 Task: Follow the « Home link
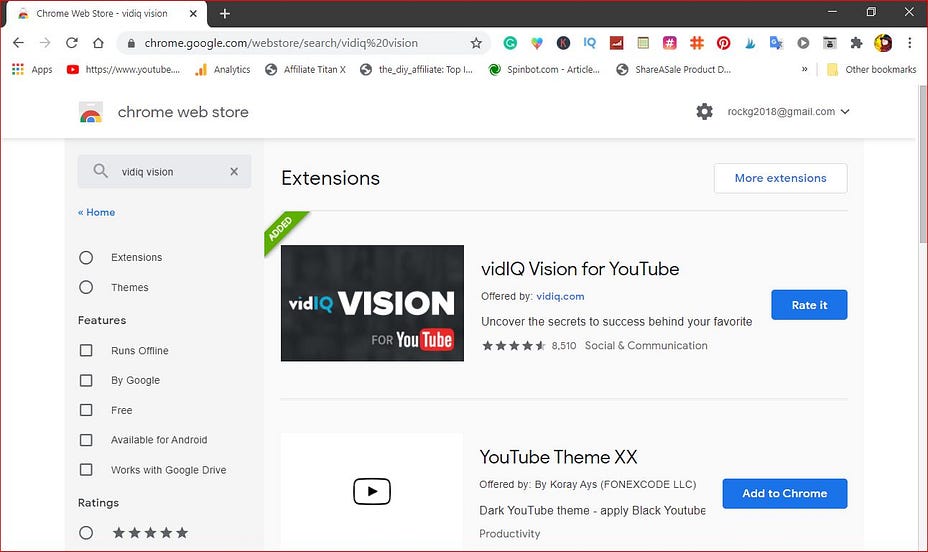coord(96,212)
